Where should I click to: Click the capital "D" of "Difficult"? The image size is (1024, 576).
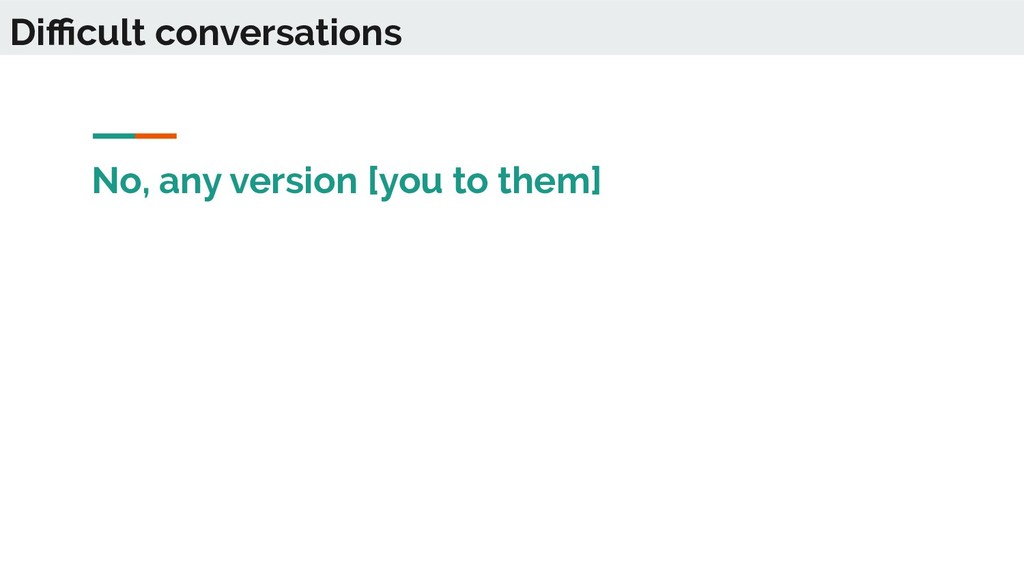coord(24,33)
